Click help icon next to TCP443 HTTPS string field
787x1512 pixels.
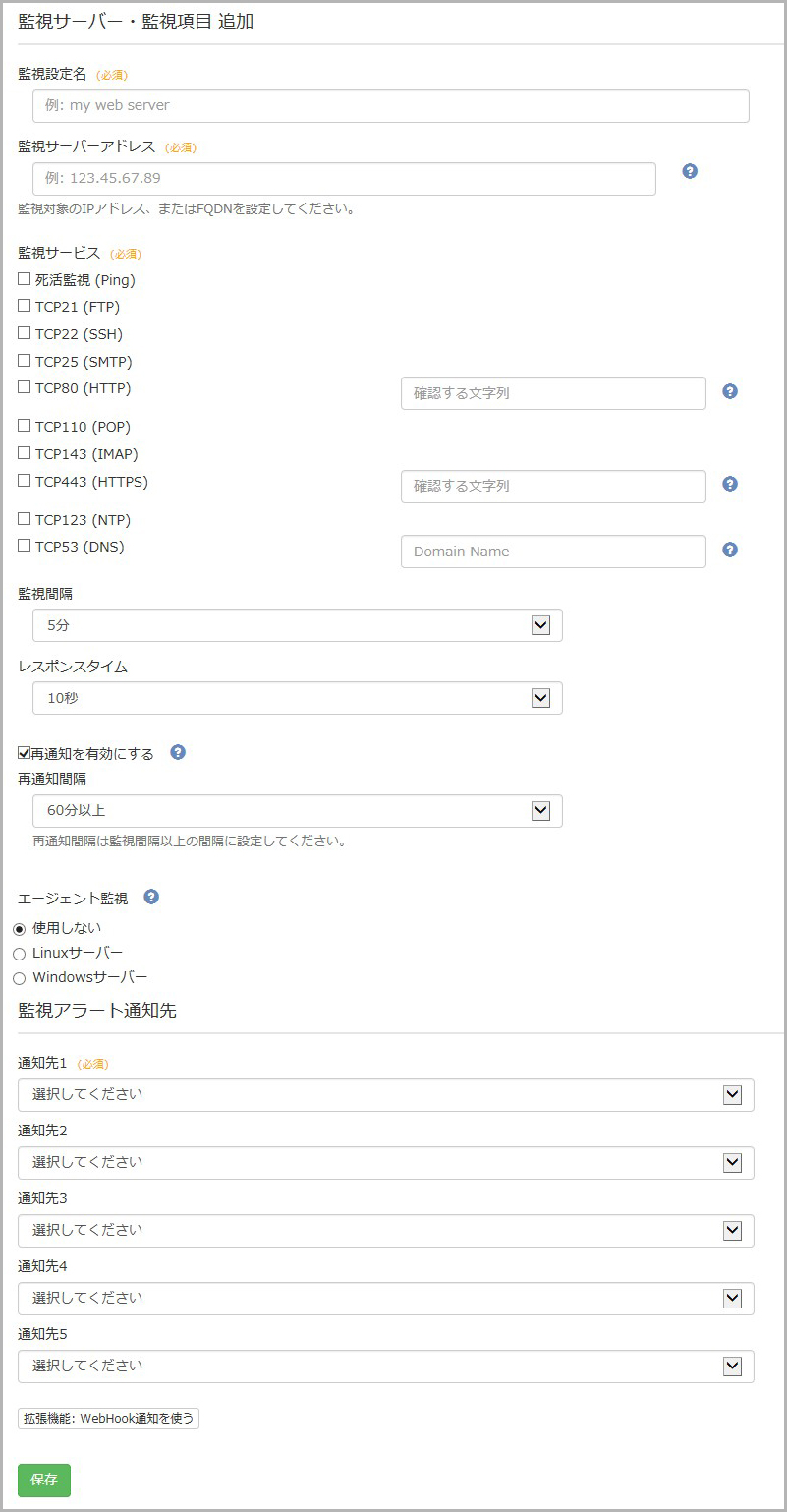coord(730,484)
